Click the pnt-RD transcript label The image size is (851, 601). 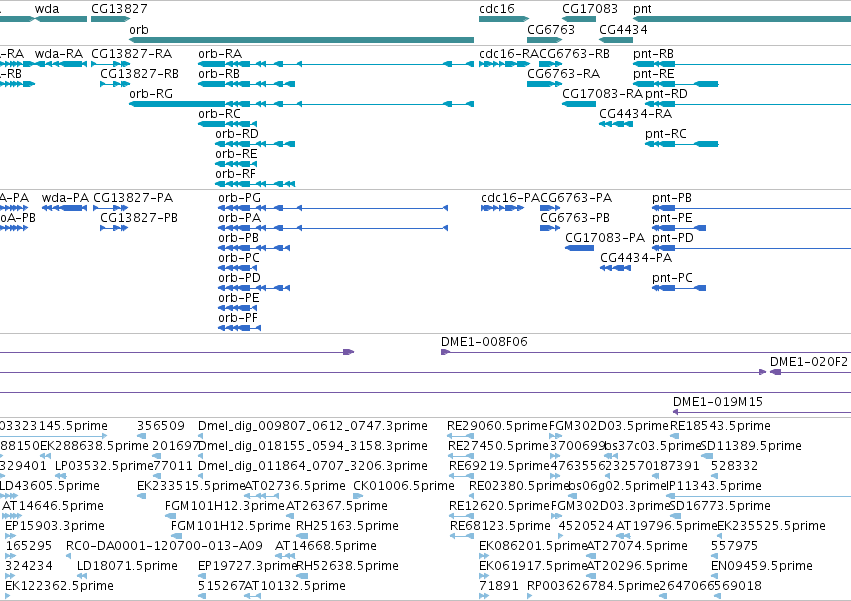coord(666,93)
